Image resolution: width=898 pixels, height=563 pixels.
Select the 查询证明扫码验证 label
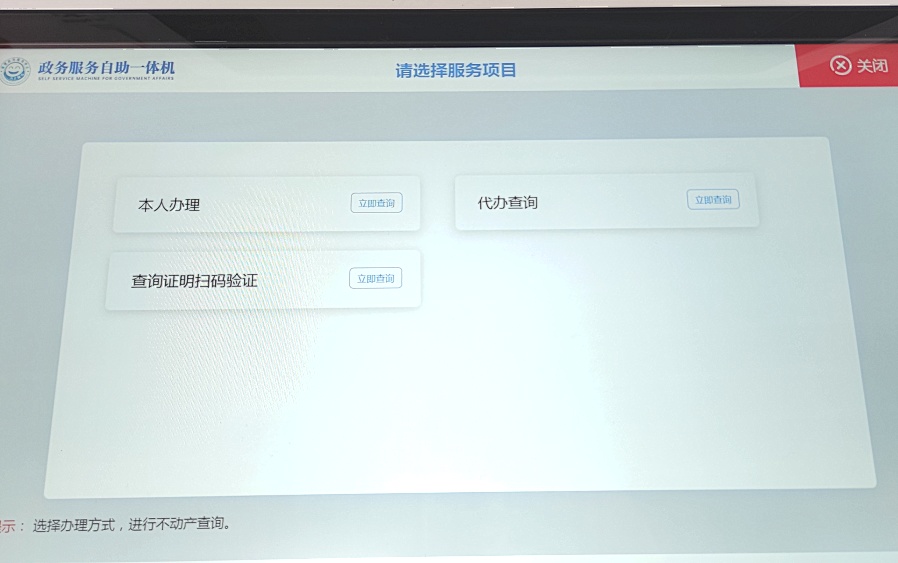194,281
